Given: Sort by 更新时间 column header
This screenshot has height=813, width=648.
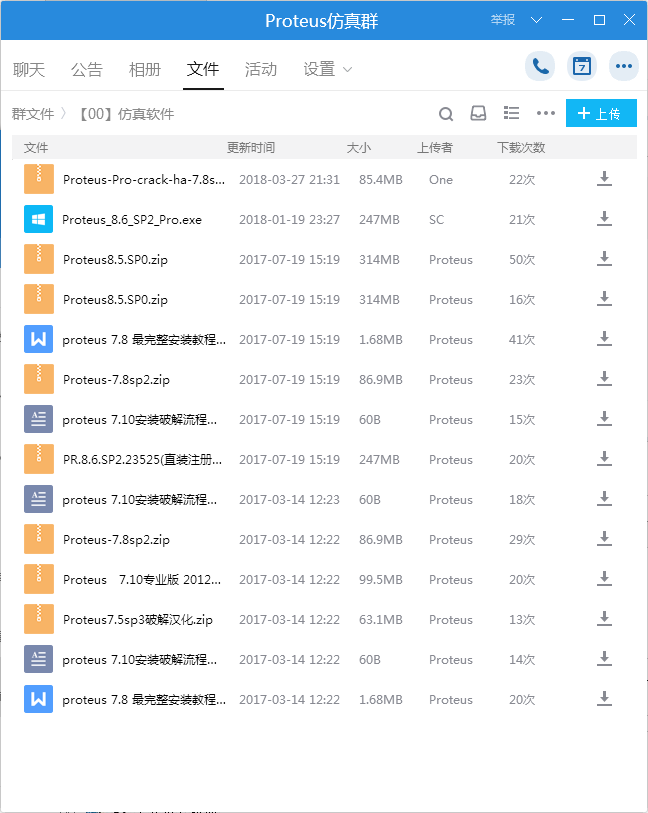Looking at the screenshot, I should coord(251,148).
